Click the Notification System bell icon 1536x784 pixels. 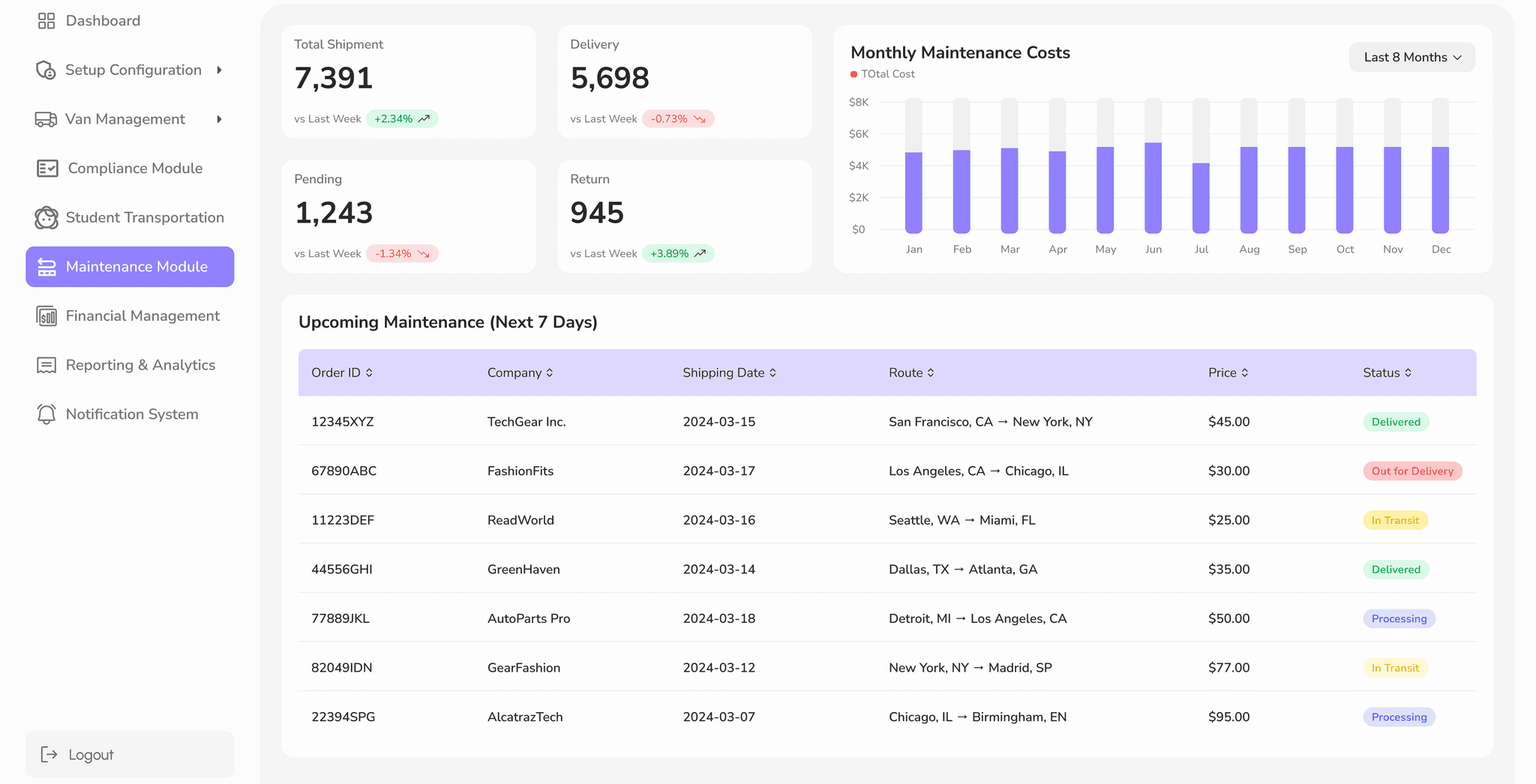click(46, 414)
